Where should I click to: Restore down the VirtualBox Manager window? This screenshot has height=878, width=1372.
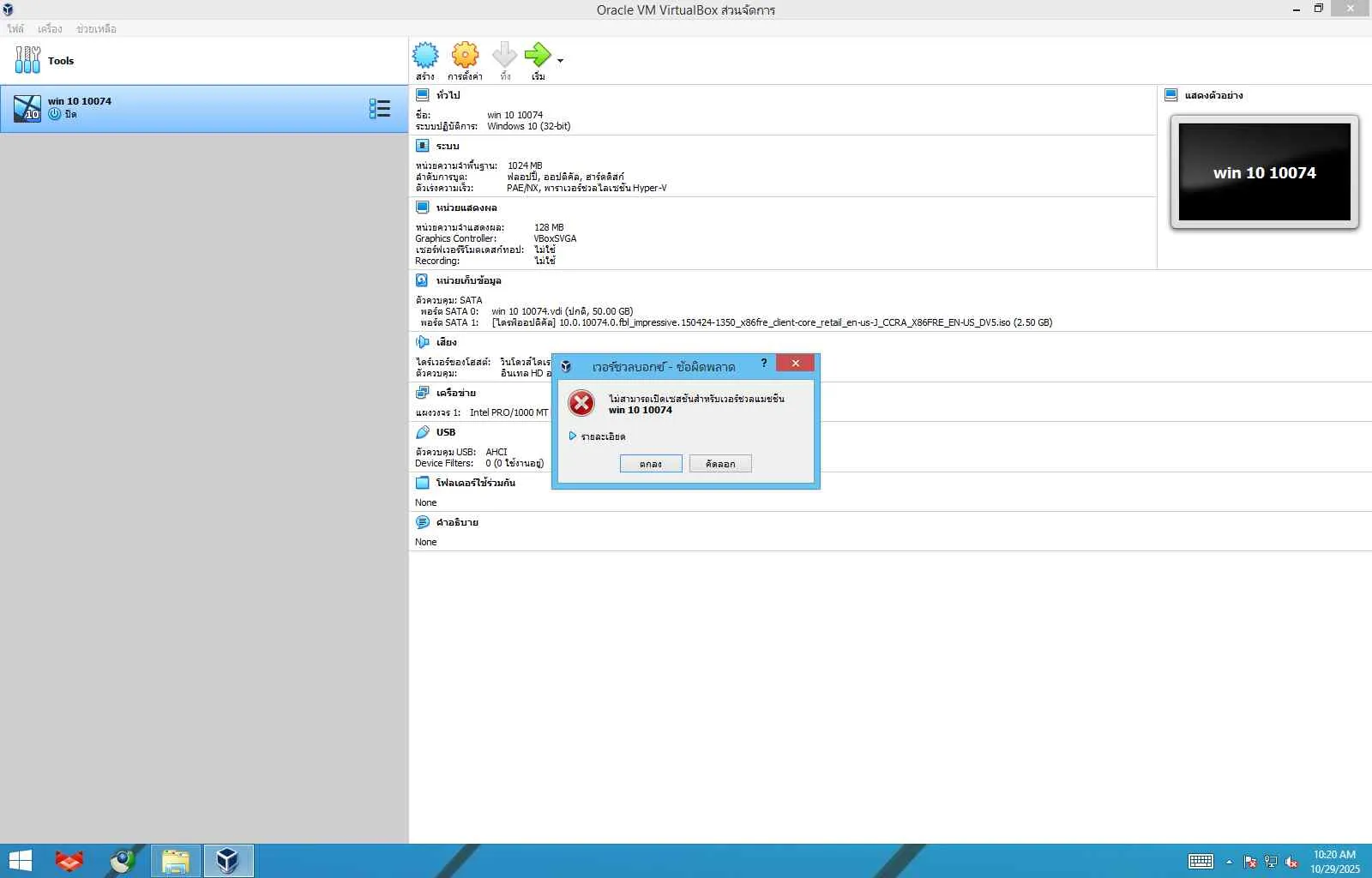point(1319,9)
